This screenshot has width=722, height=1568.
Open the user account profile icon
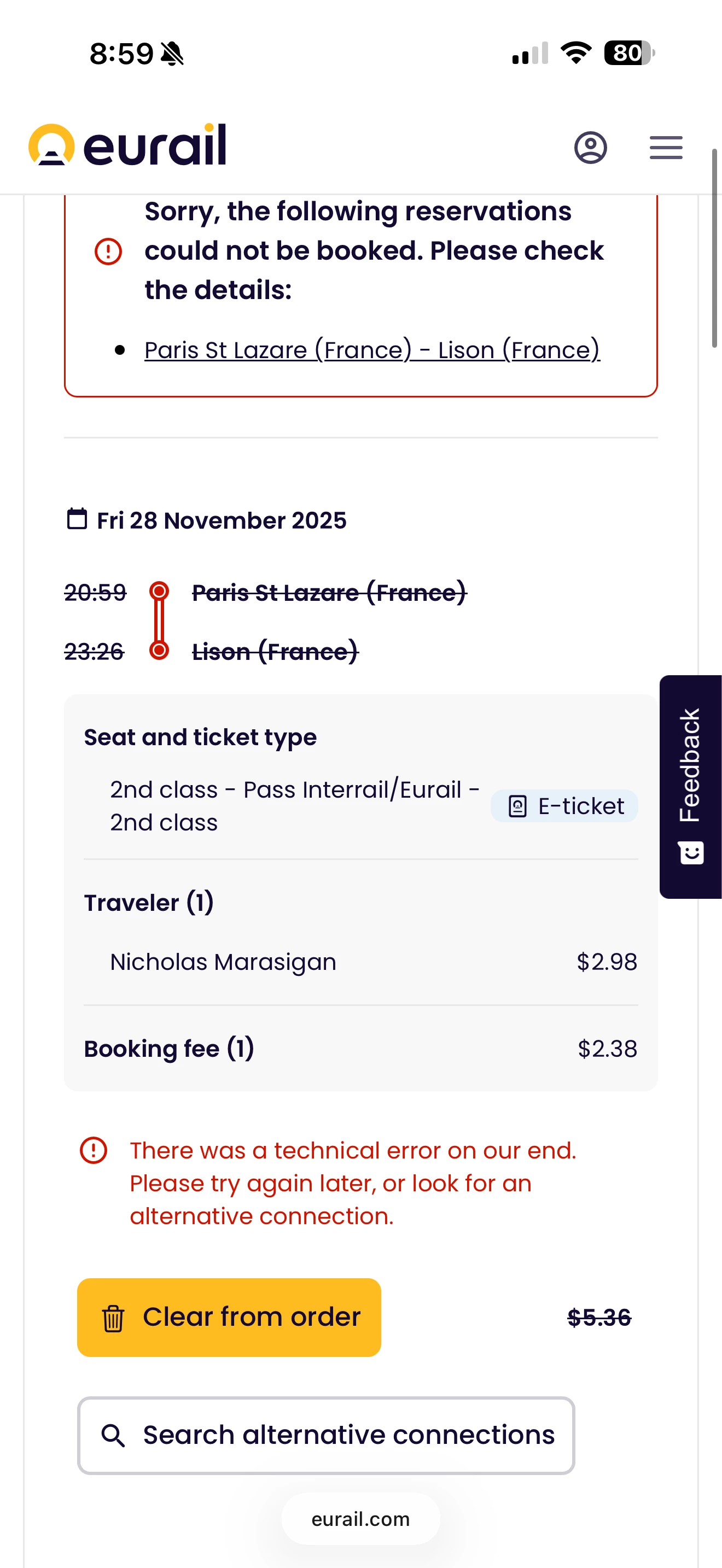tap(590, 147)
